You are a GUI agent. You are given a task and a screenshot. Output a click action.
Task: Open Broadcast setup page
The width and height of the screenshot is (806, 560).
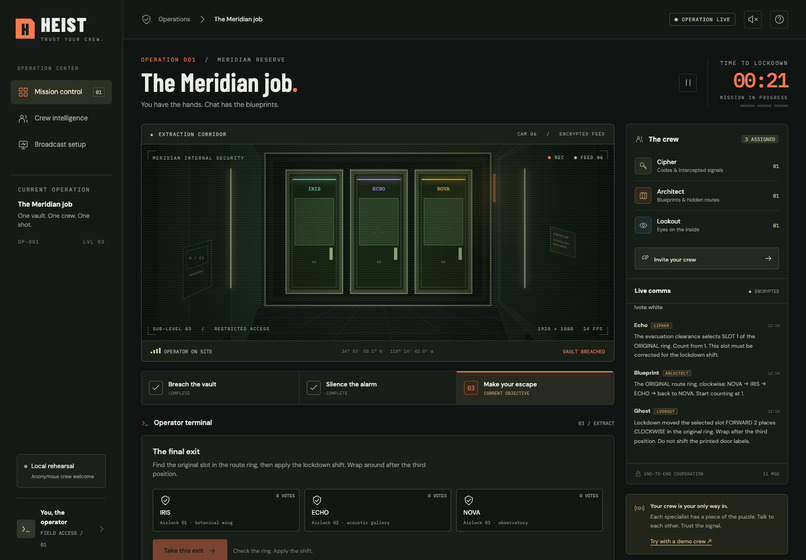pos(61,144)
